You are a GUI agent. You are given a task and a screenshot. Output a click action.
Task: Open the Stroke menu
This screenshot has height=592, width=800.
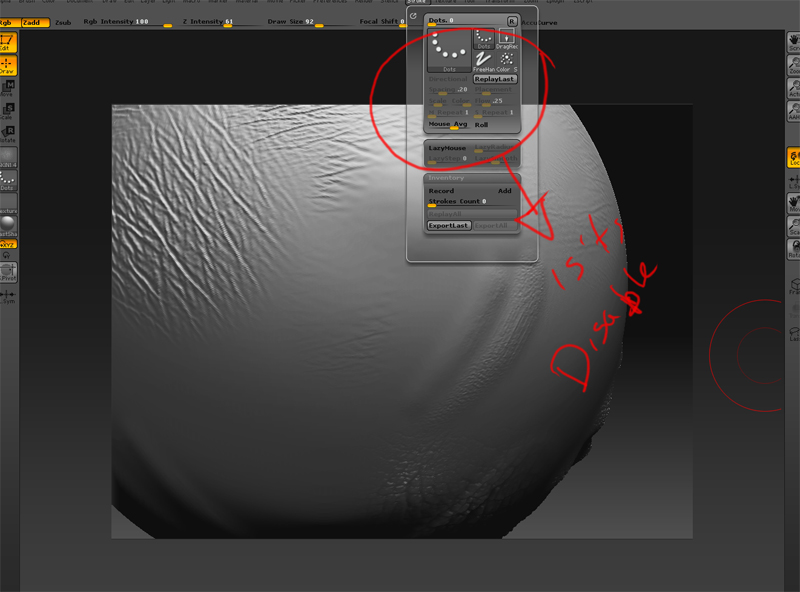417,2
